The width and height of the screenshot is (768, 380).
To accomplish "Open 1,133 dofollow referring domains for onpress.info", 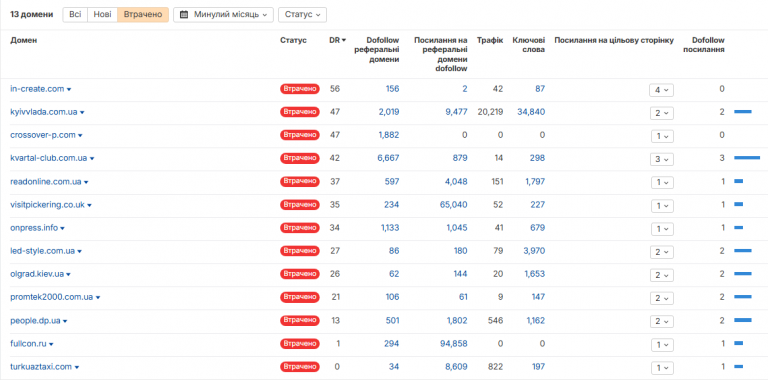I will click(x=390, y=228).
